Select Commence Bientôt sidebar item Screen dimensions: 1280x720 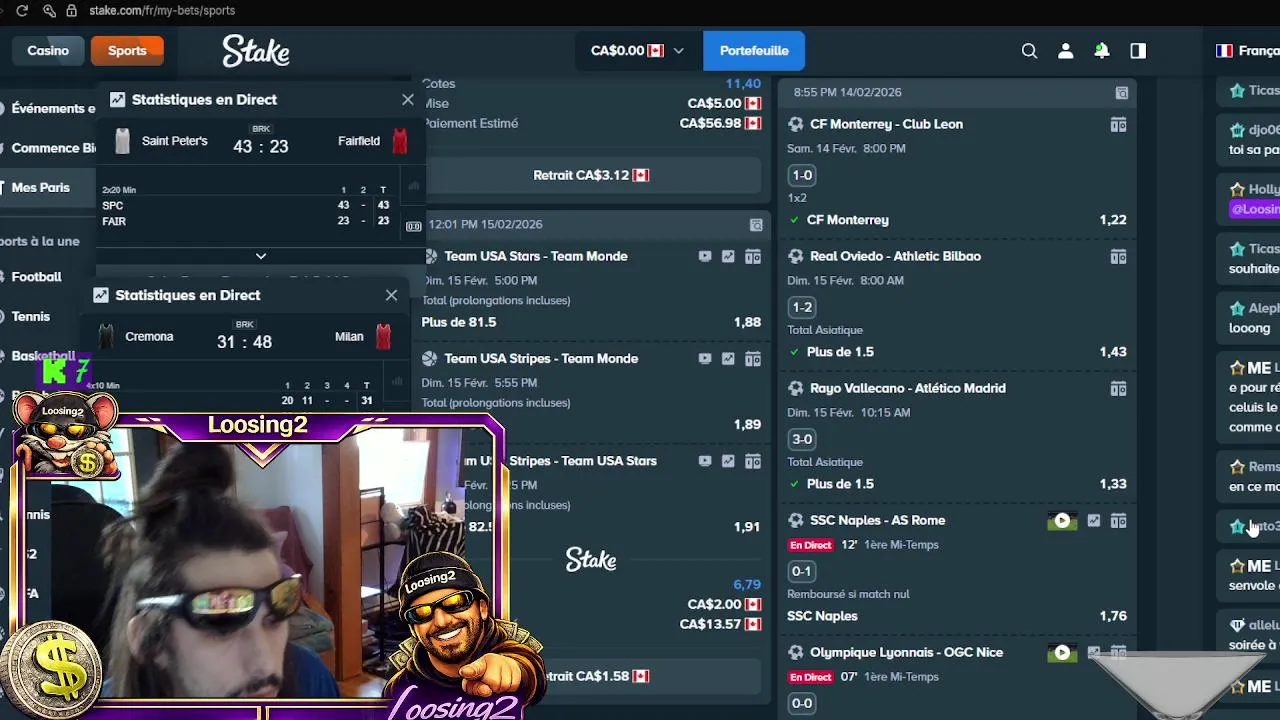[48, 148]
